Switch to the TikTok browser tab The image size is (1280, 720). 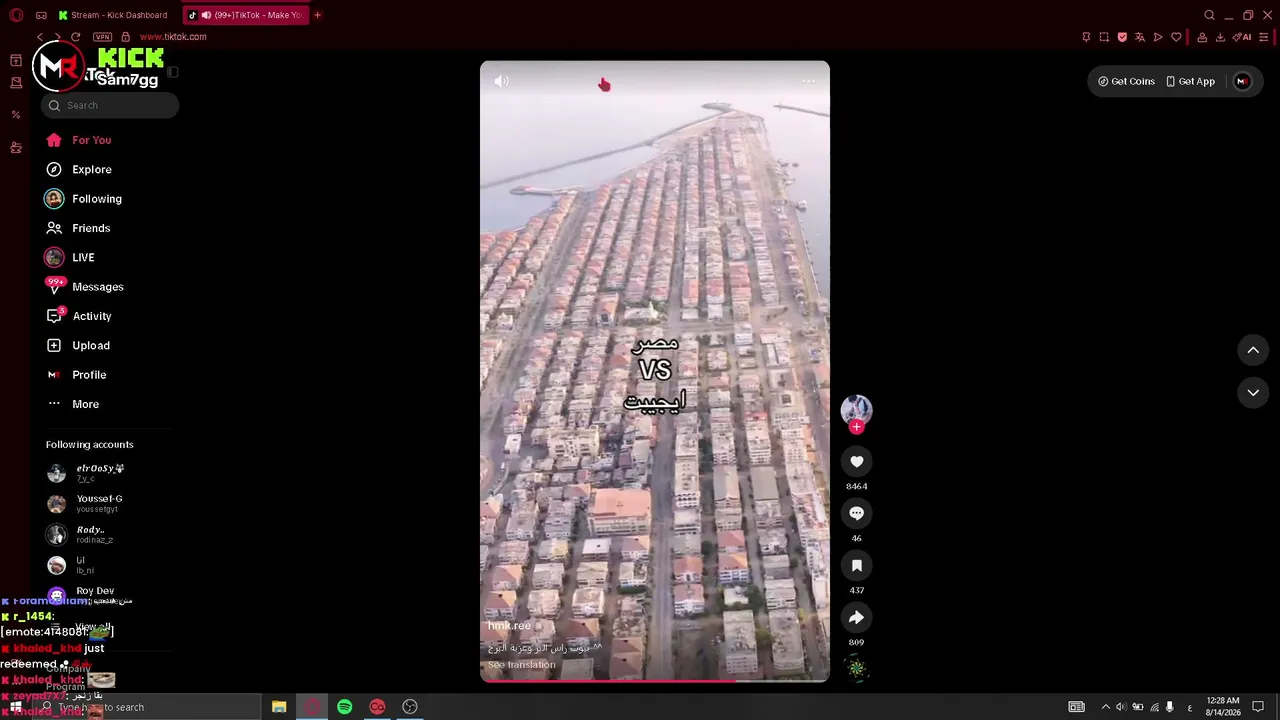click(x=245, y=15)
